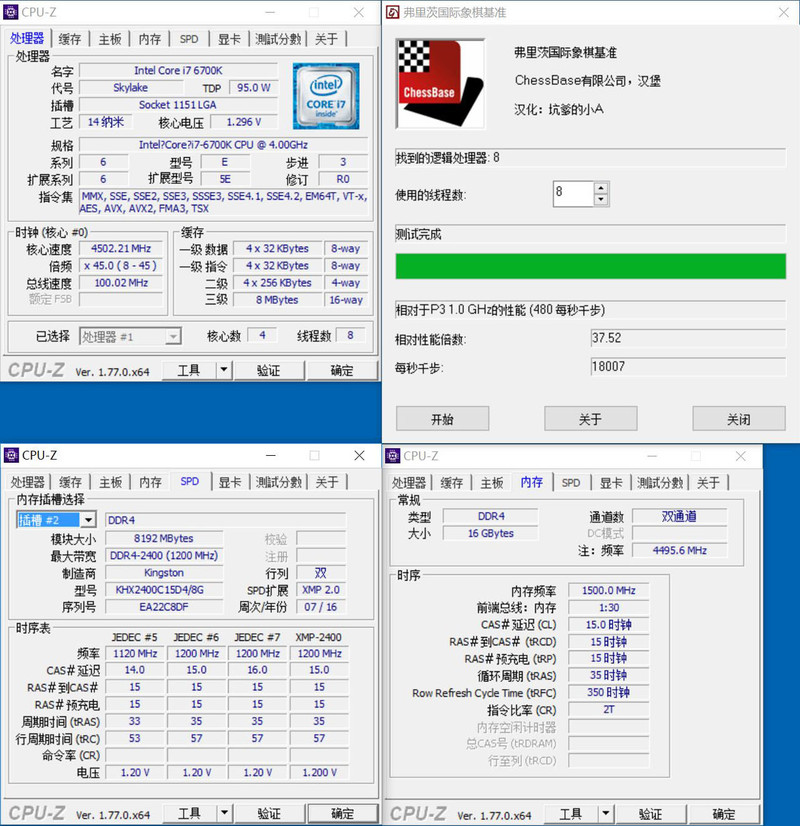Click the kilonodes per second value 18007
800x826 pixels.
tap(688, 366)
